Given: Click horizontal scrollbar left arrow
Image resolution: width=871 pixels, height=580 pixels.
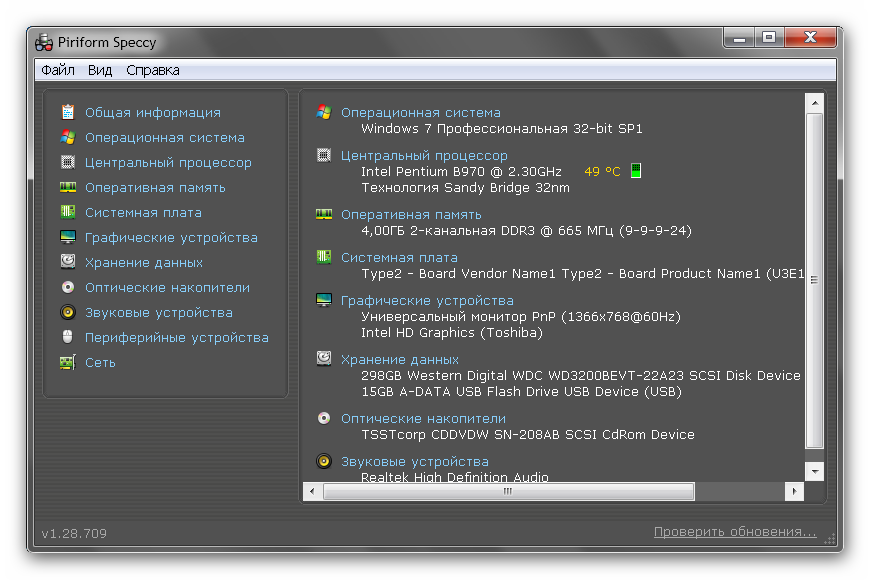Looking at the screenshot, I should point(312,491).
